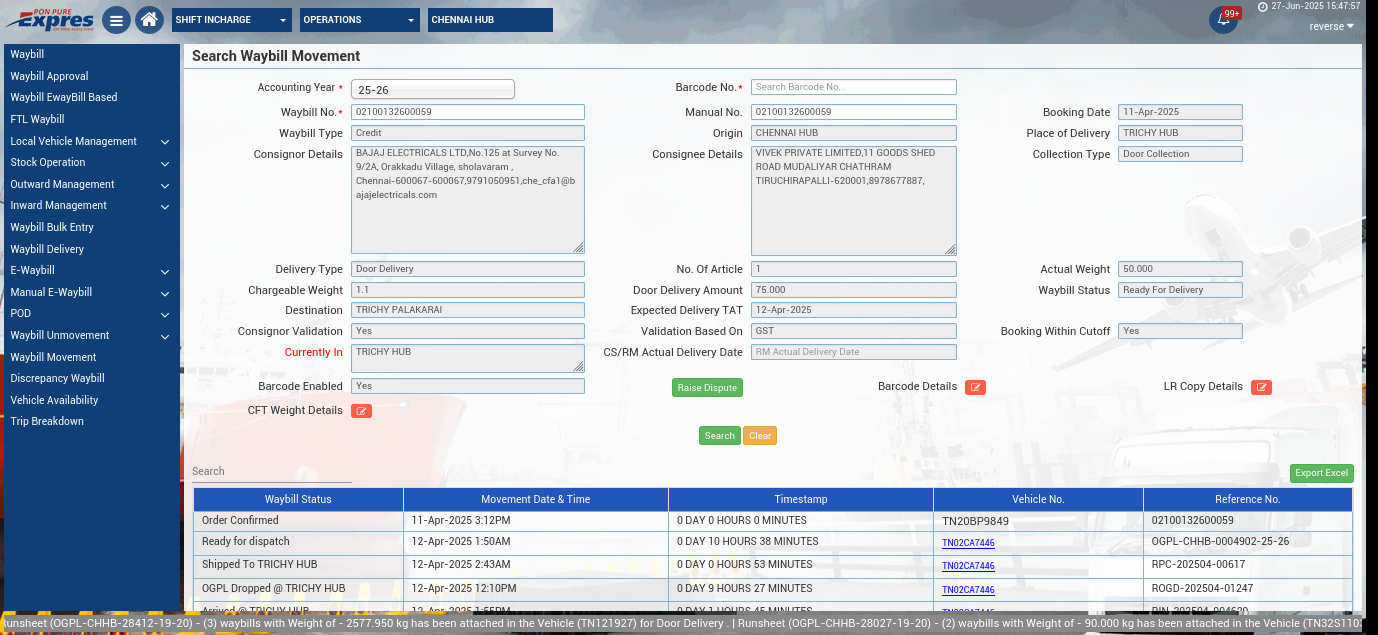Expand the Waybill Unmovement section

90,336
